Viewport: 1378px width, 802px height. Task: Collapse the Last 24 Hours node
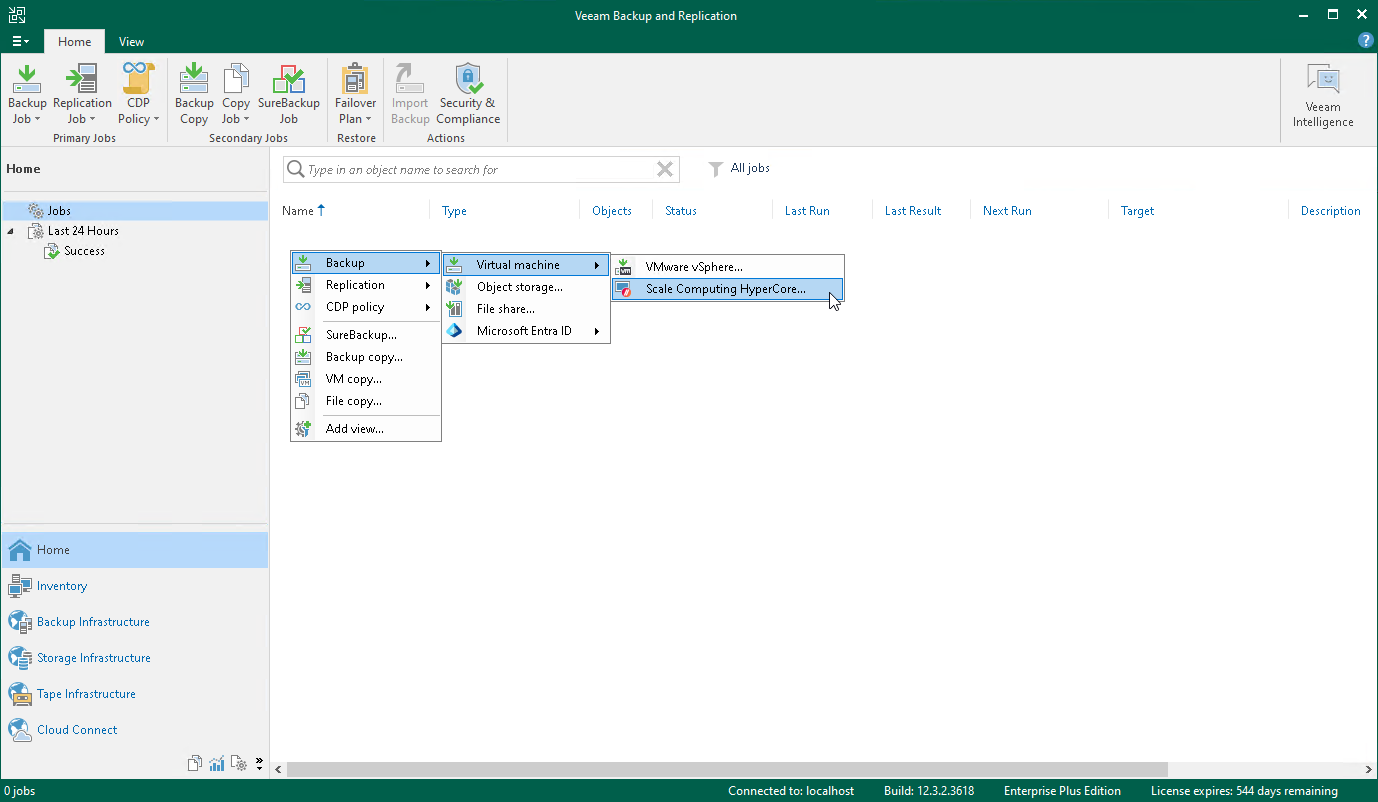[x=11, y=231]
